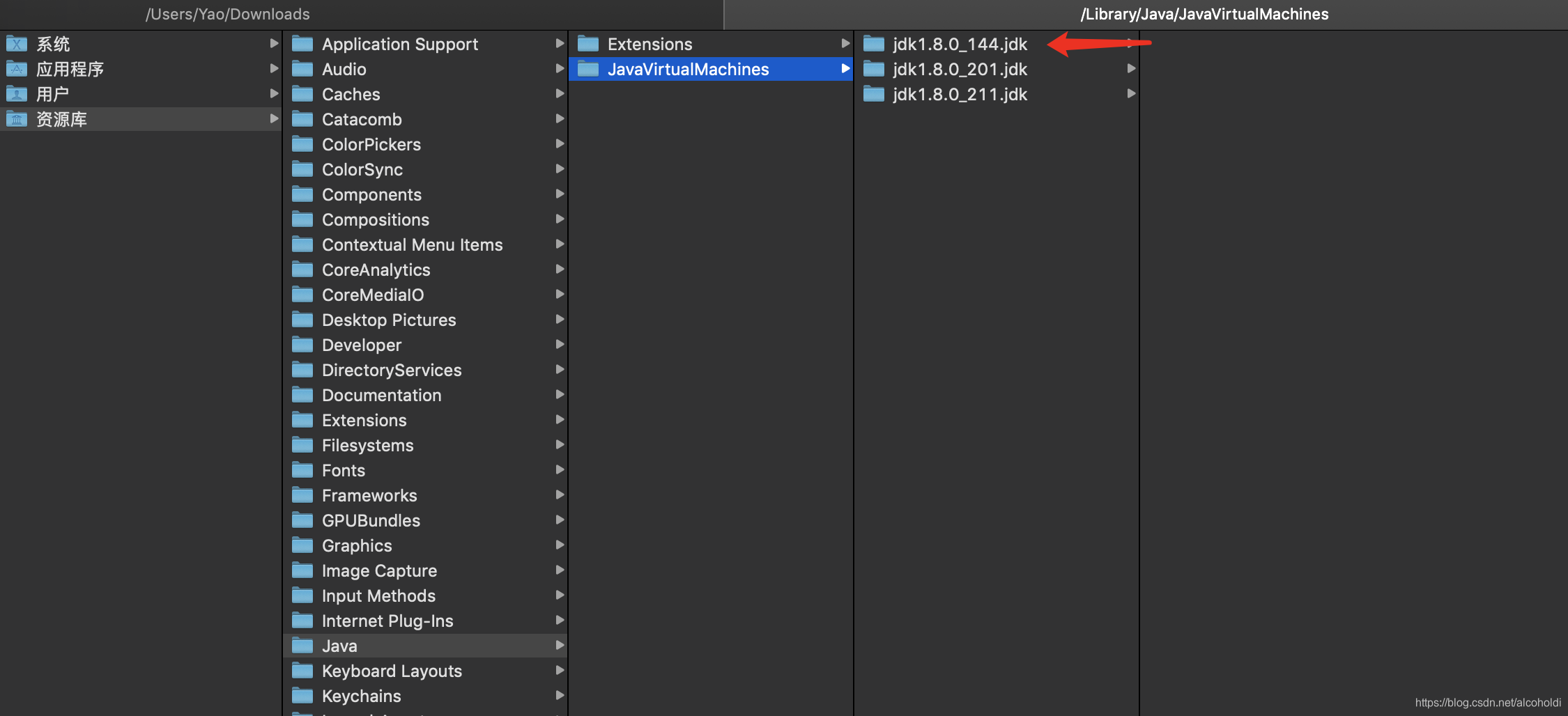Select the Input Methods folder name
This screenshot has width=1568, height=716.
point(379,596)
